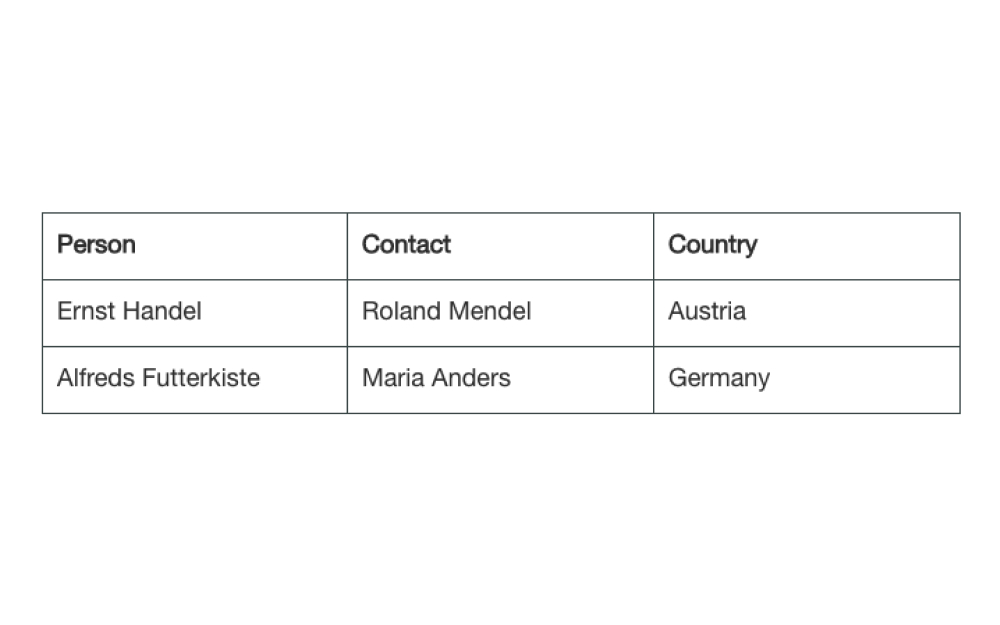Select the Contact column header
This screenshot has width=1000, height=625.
point(501,246)
